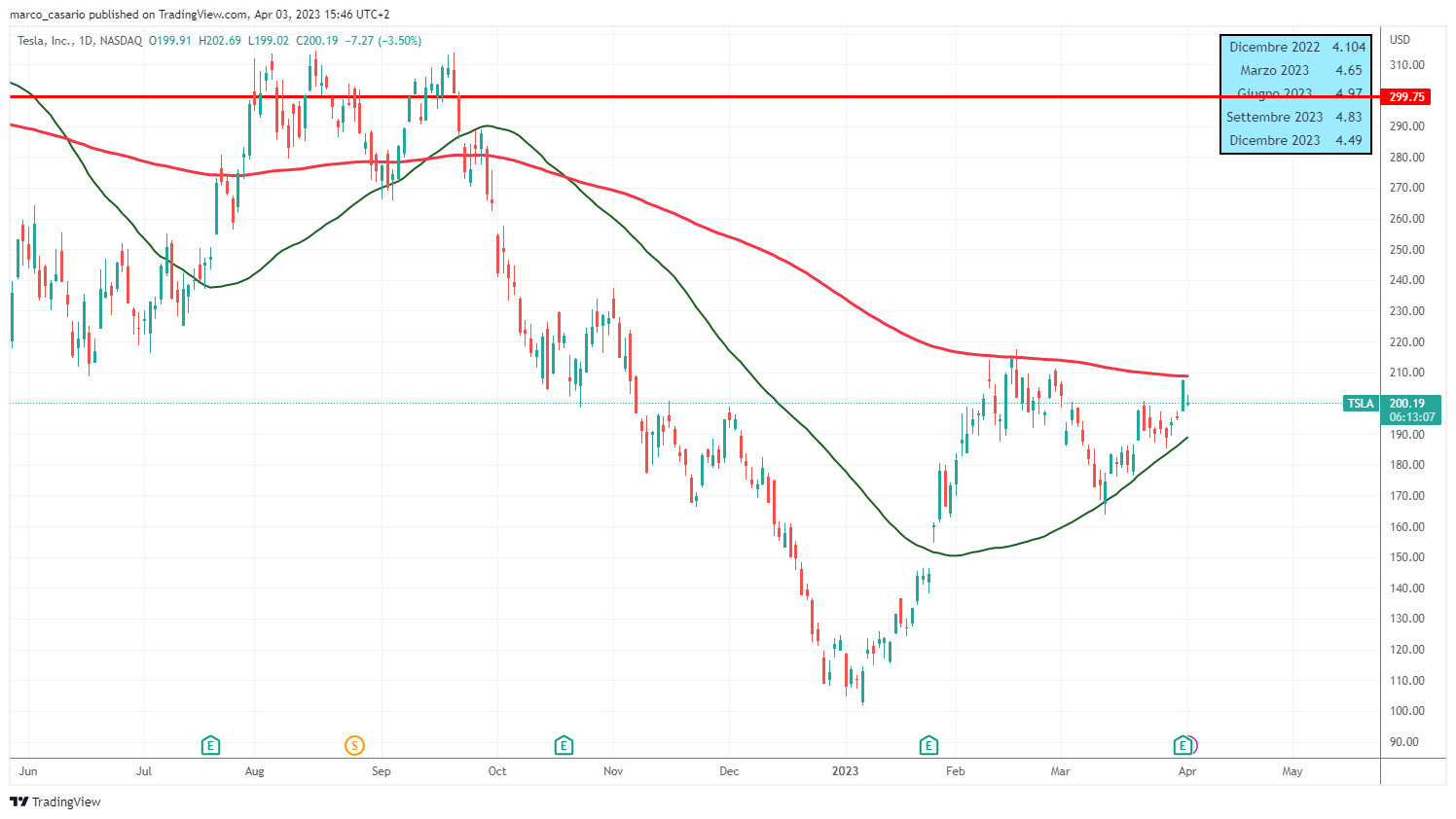Click the 1D interval label
1456x819 pixels.
[x=86, y=41]
